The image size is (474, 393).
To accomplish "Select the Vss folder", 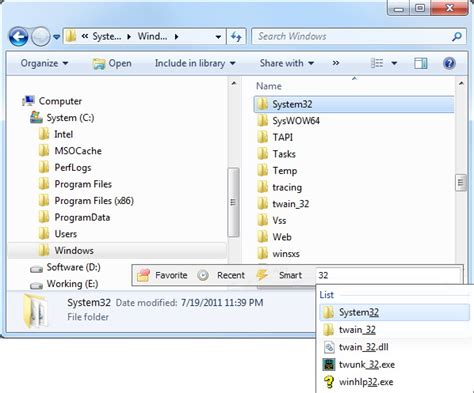I will [272, 221].
